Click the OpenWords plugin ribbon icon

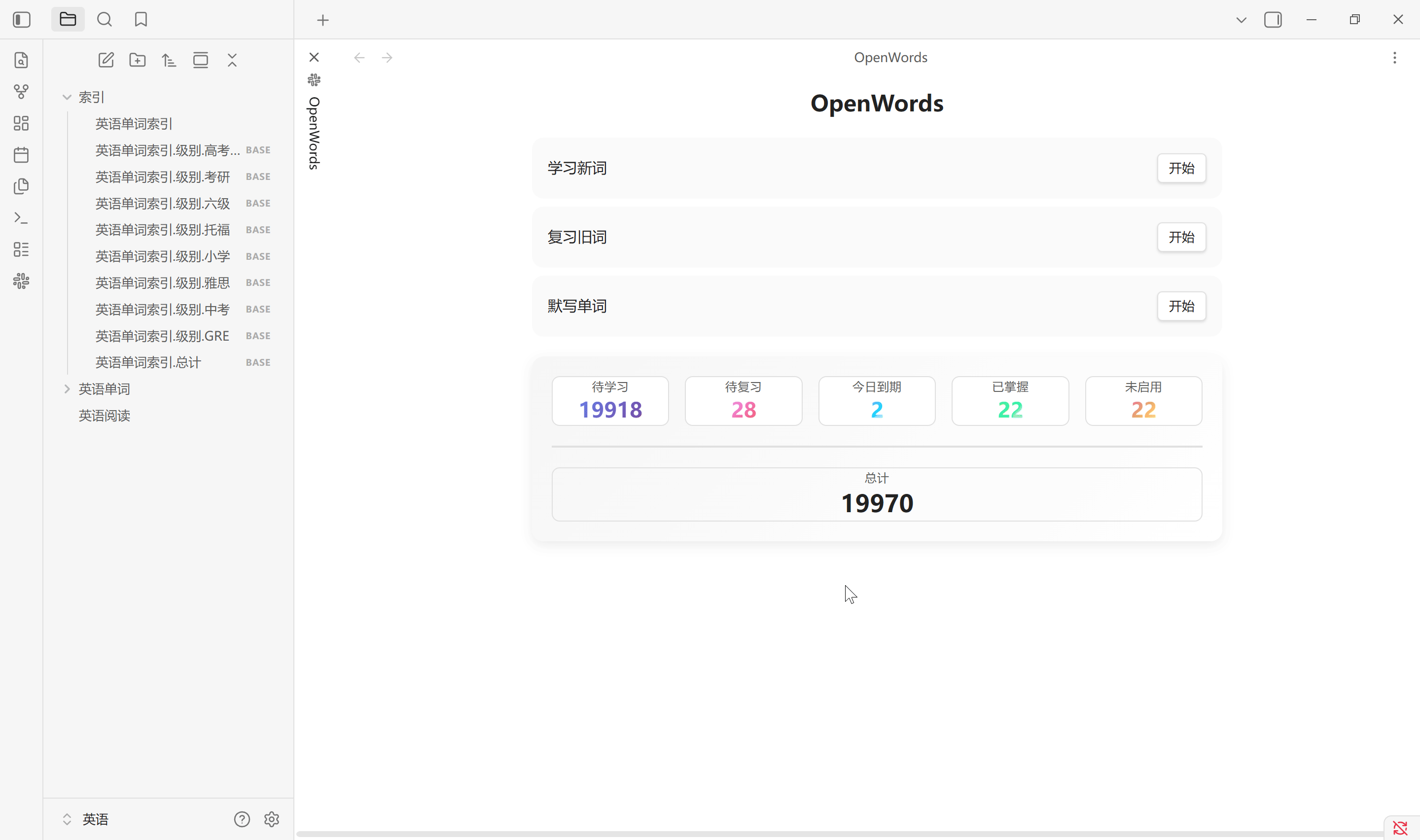pyautogui.click(x=21, y=281)
